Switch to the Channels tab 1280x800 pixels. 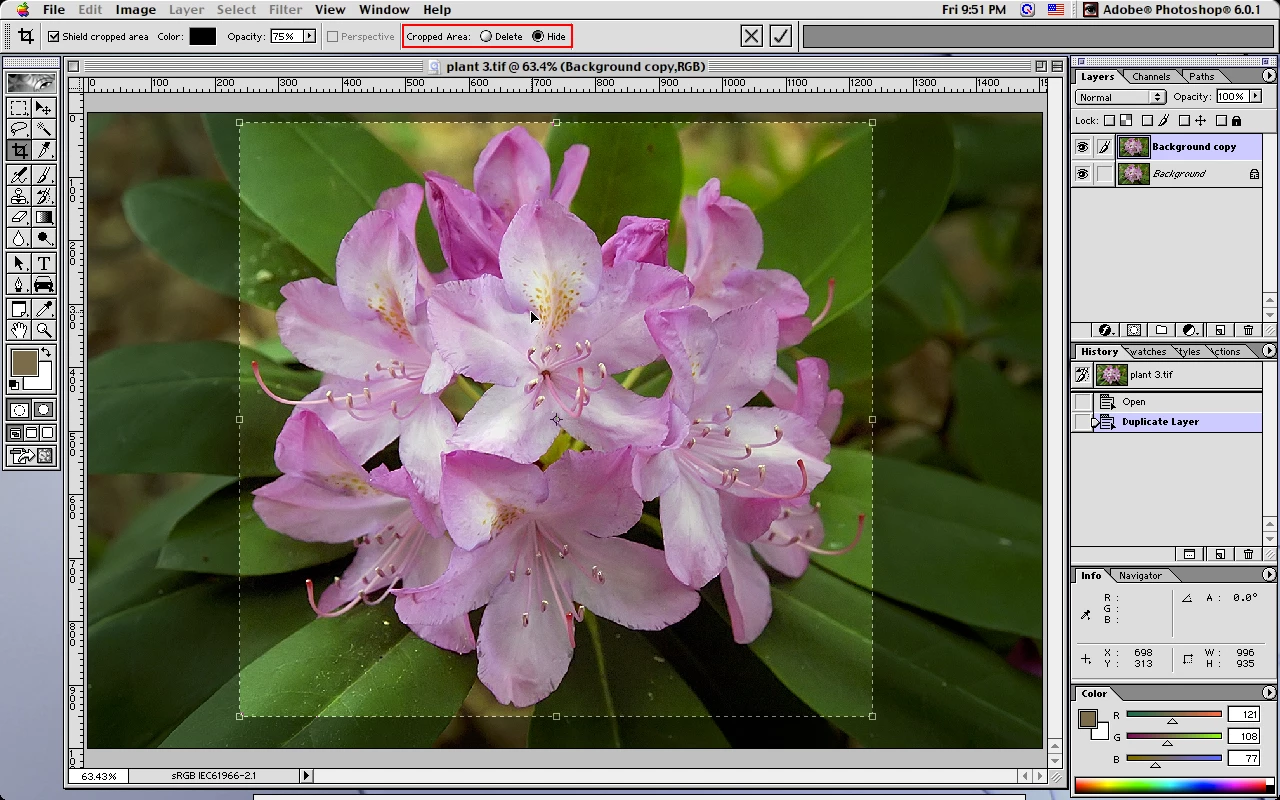pyautogui.click(x=1151, y=76)
